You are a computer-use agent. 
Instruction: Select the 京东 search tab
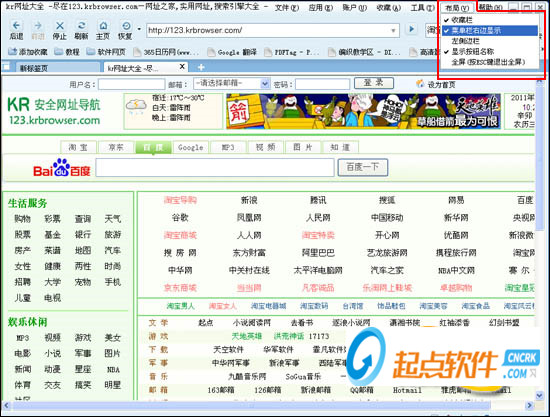tap(116, 147)
